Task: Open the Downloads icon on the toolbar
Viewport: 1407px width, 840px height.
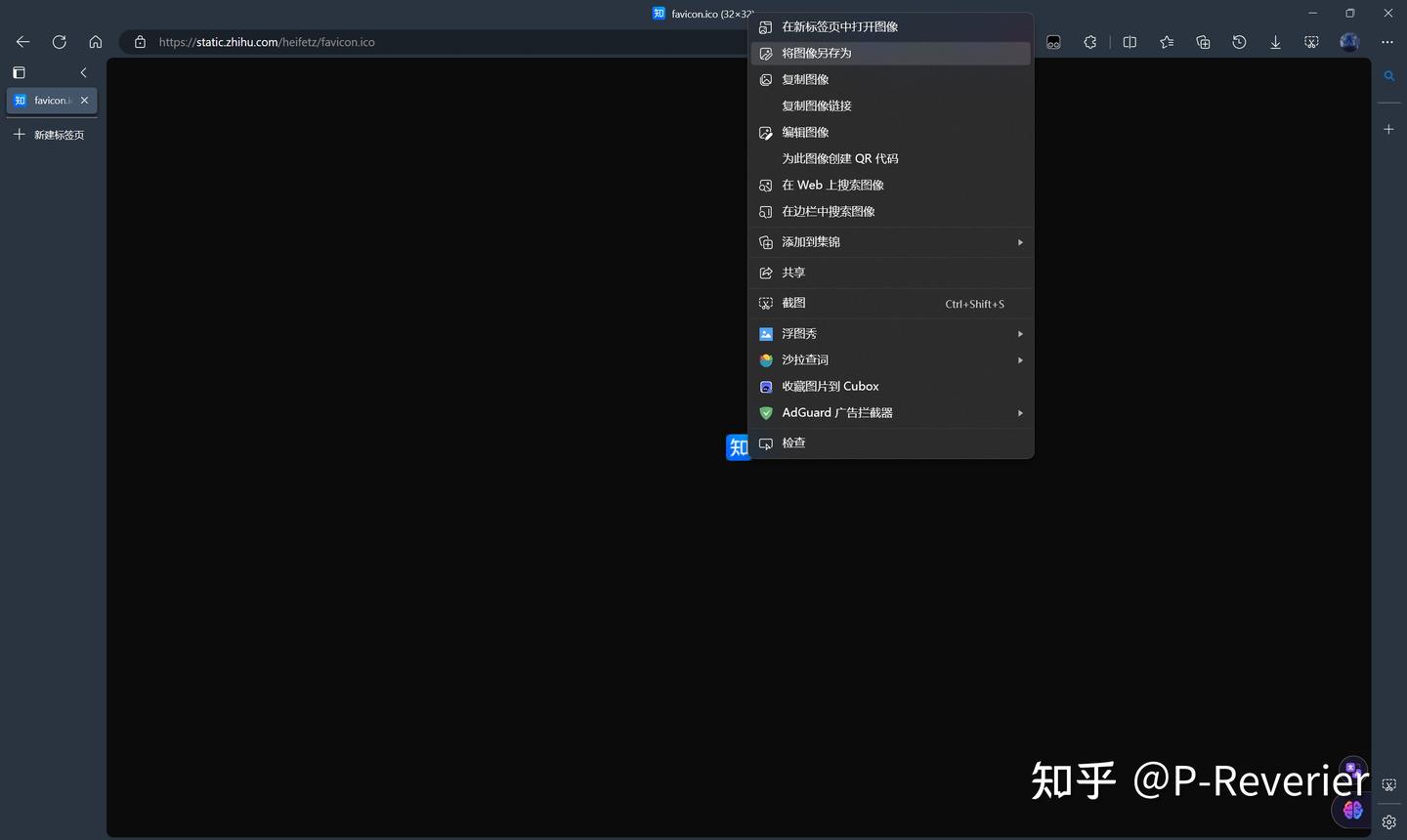Action: (1275, 42)
